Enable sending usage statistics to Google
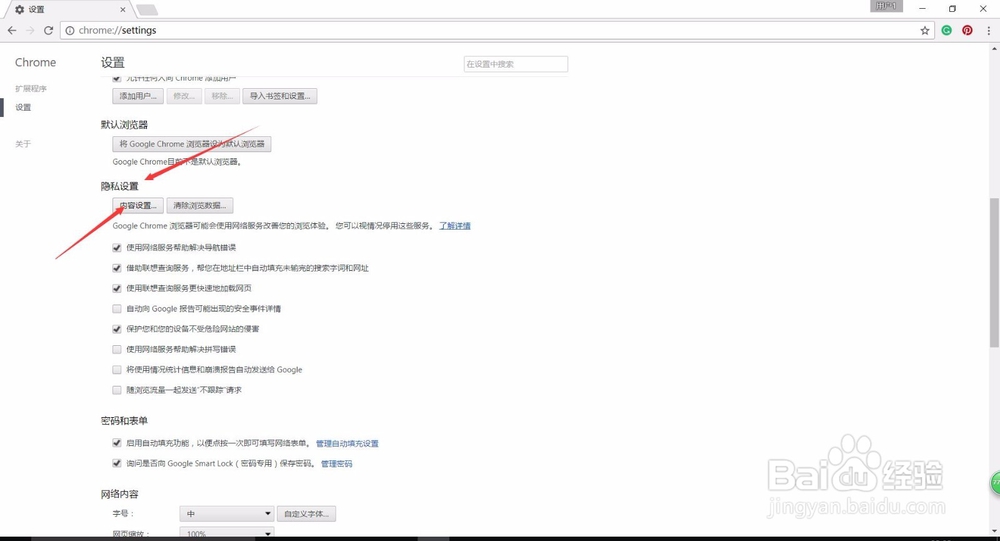Image resolution: width=1000 pixels, height=541 pixels. [117, 369]
